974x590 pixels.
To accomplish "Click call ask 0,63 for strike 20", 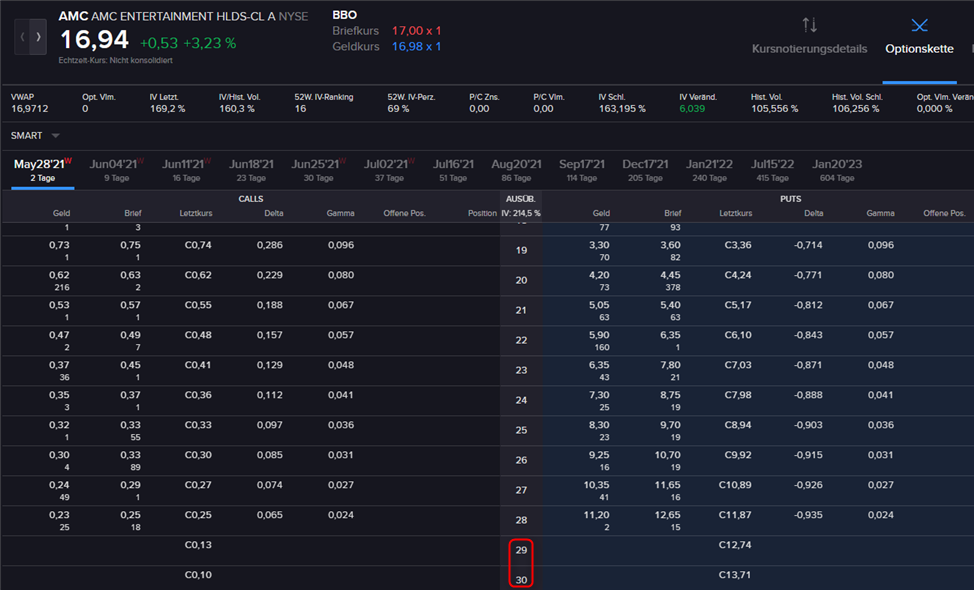I will [130, 275].
